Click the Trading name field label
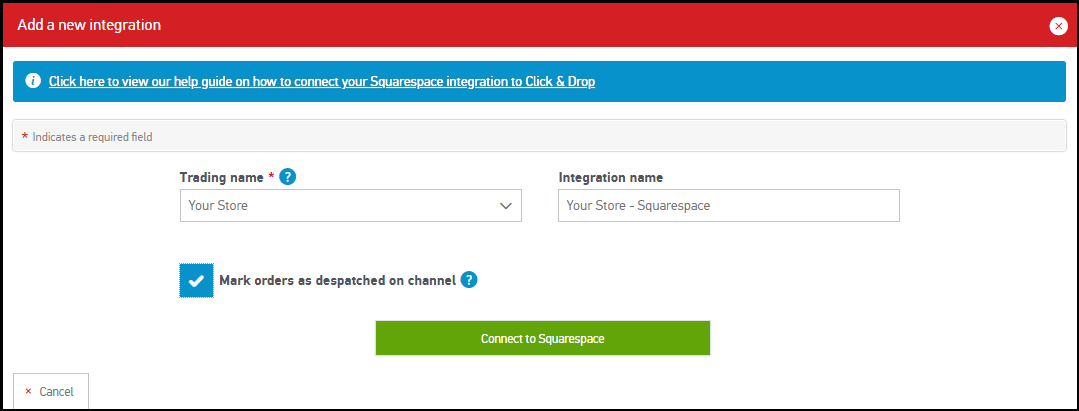The height and width of the screenshot is (411, 1079). 221,177
